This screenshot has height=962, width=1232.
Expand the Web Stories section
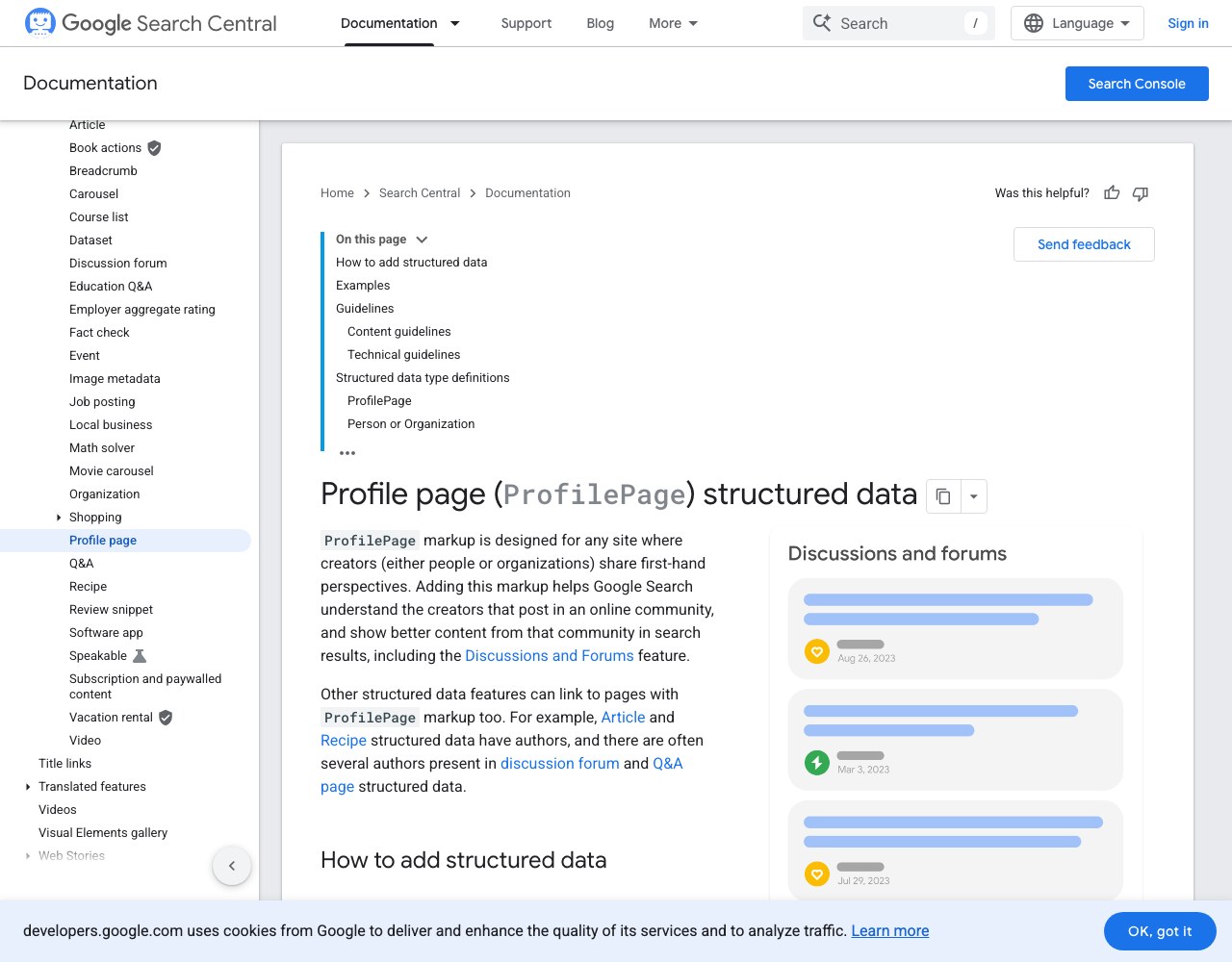28,856
